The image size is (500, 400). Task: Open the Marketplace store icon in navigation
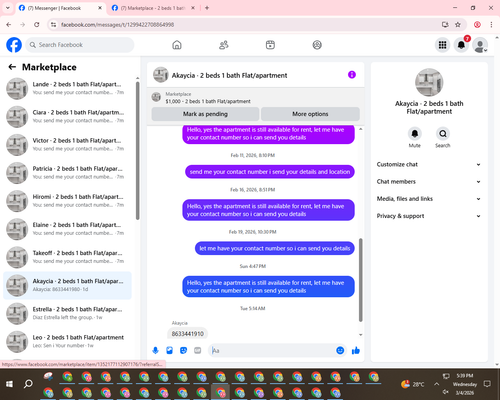270,45
